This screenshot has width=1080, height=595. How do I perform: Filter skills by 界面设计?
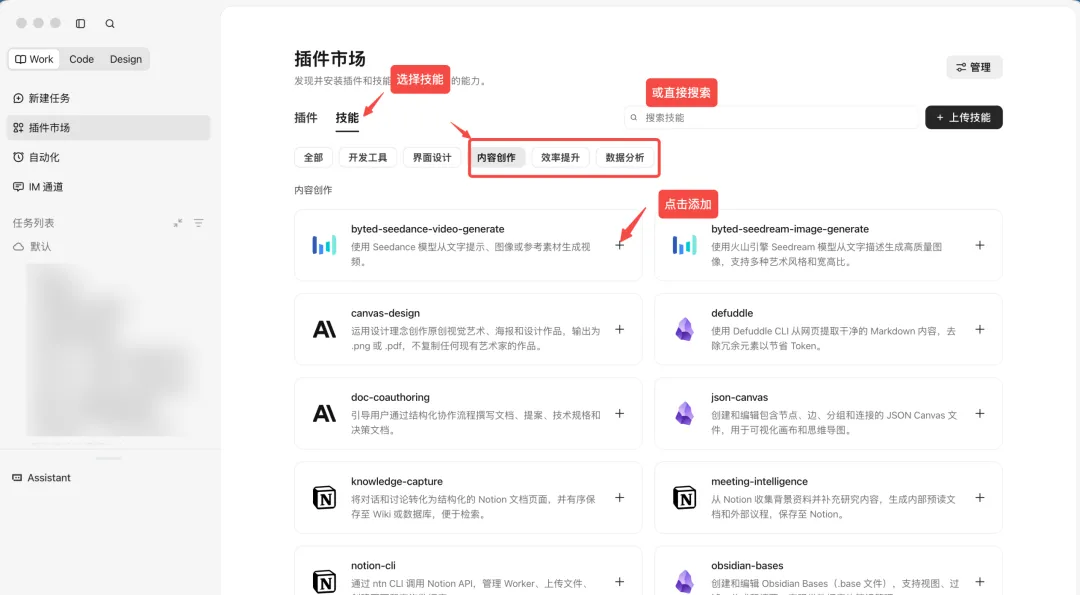pyautogui.click(x=432, y=158)
